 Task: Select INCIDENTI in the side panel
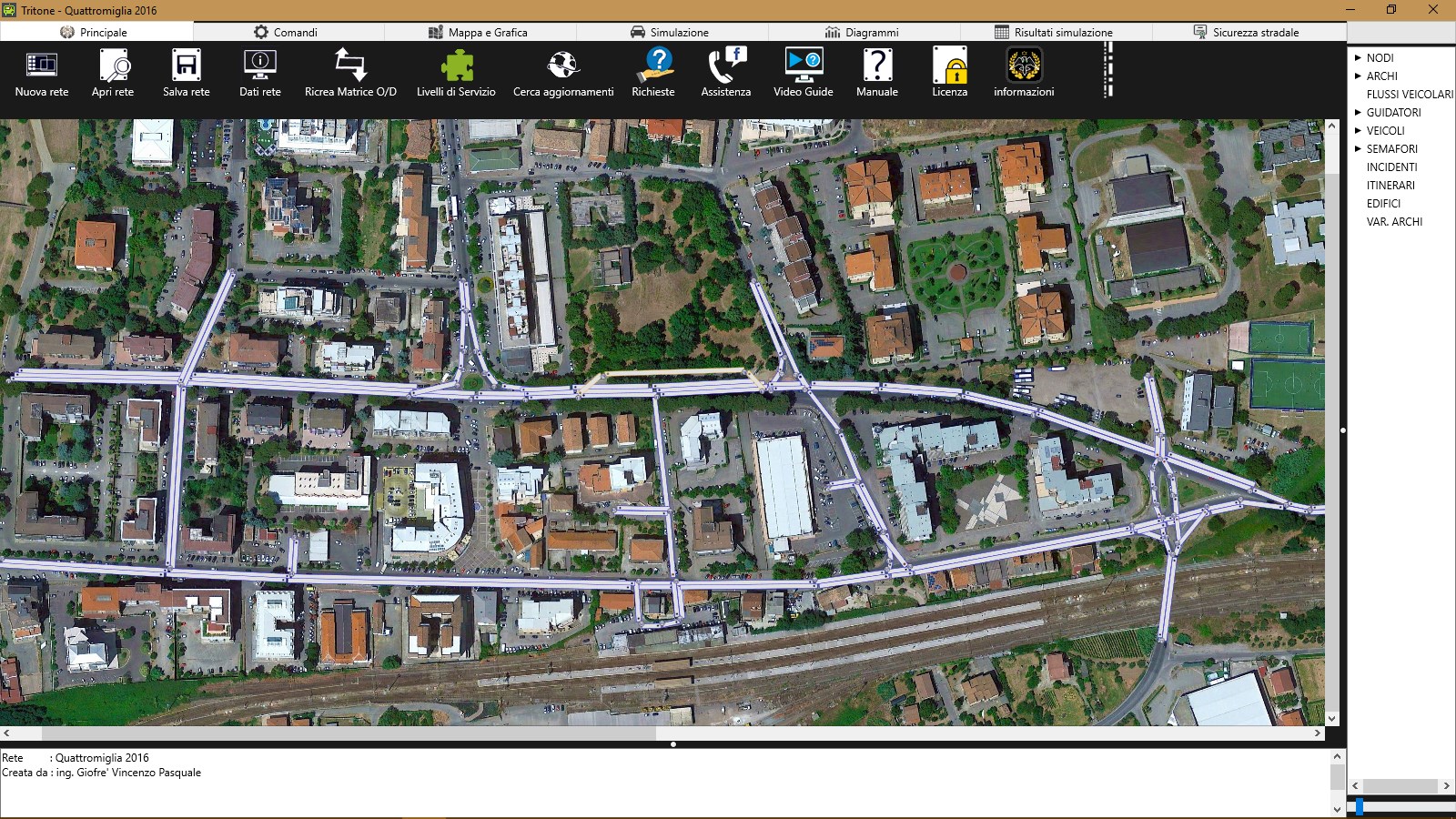(x=1391, y=167)
